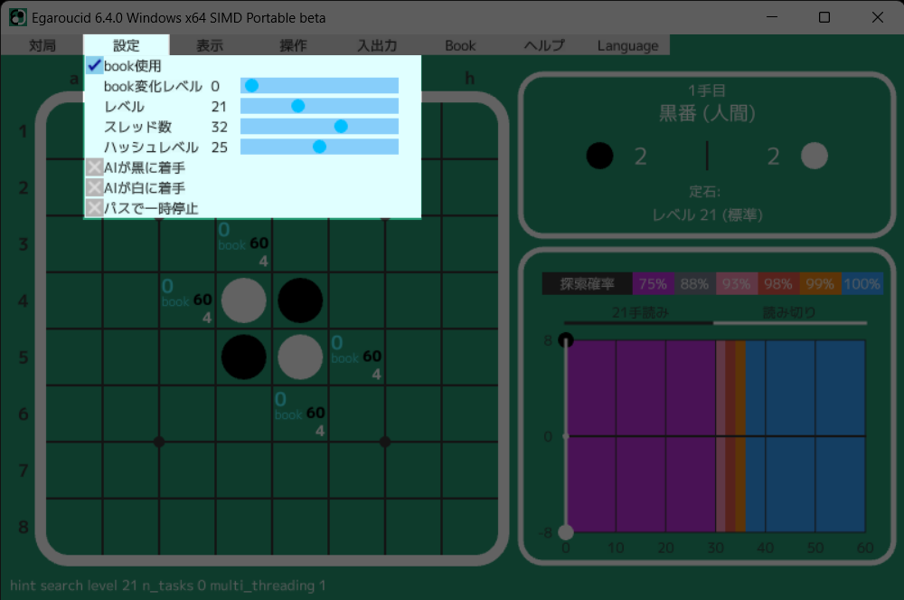The height and width of the screenshot is (600, 904).
Task: Close the Egaroucid window
Action: tap(877, 17)
